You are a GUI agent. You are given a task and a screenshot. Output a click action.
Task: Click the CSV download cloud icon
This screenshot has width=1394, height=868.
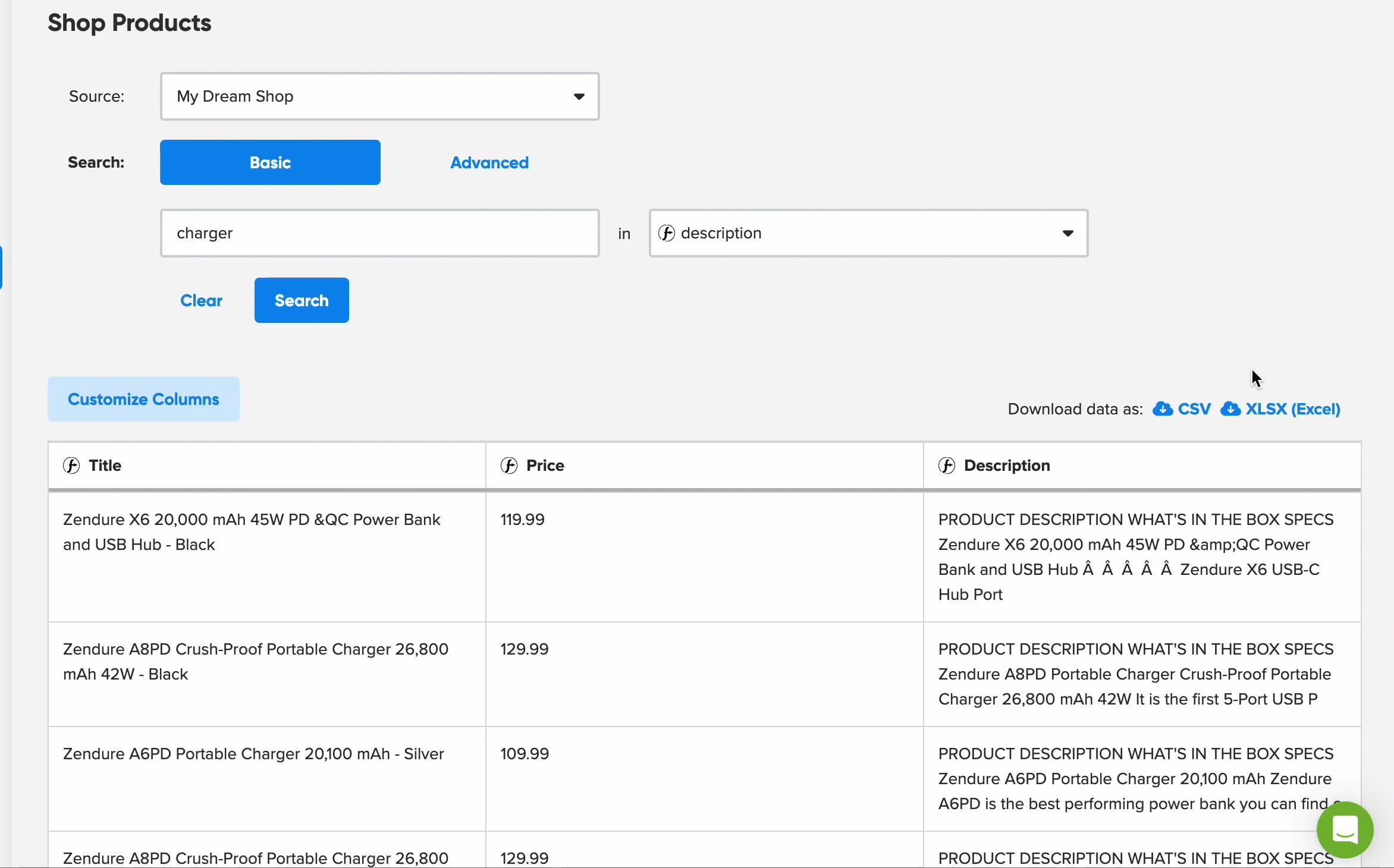pyautogui.click(x=1163, y=409)
